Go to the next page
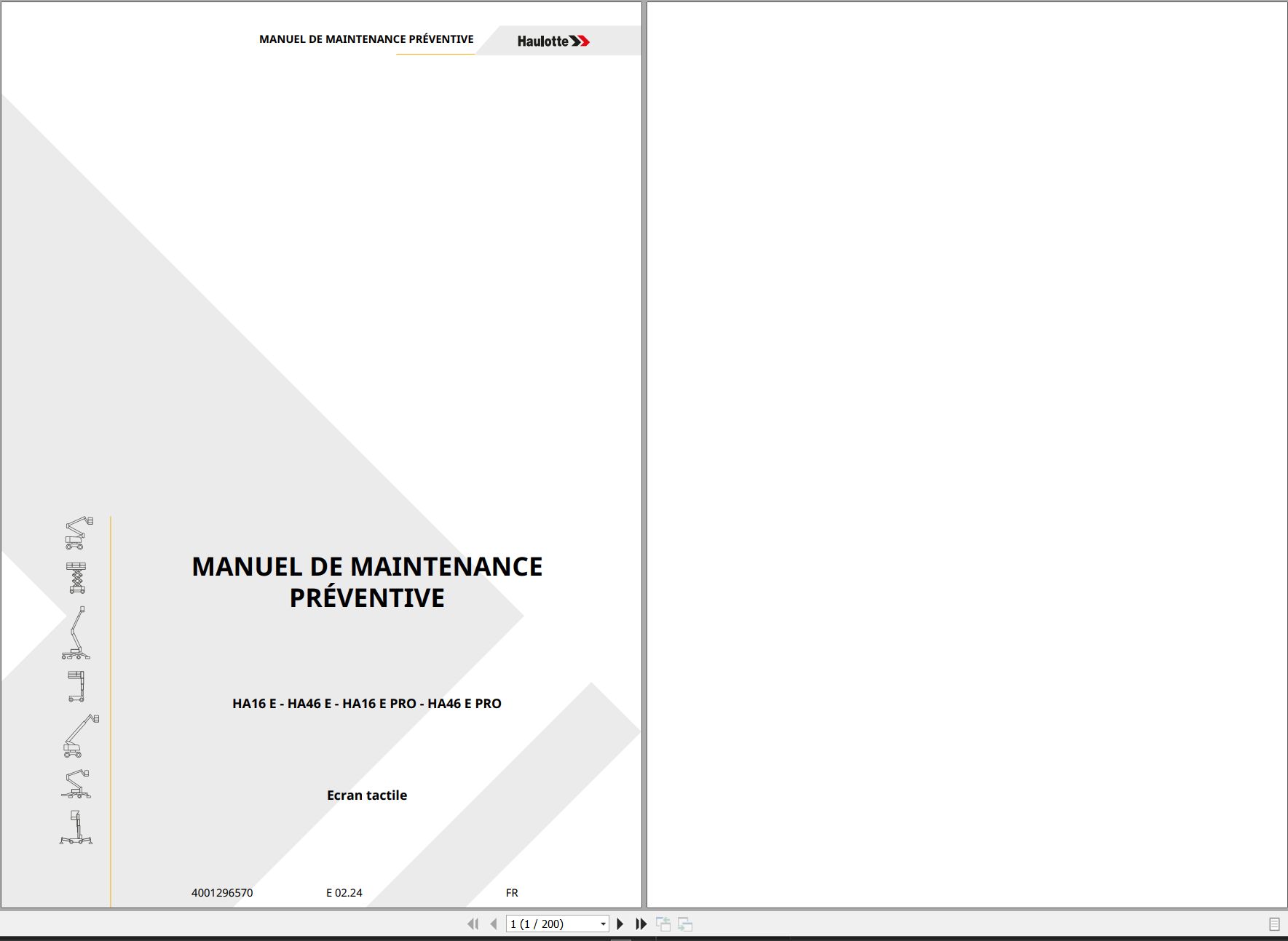This screenshot has height=941, width=1288. pos(620,924)
